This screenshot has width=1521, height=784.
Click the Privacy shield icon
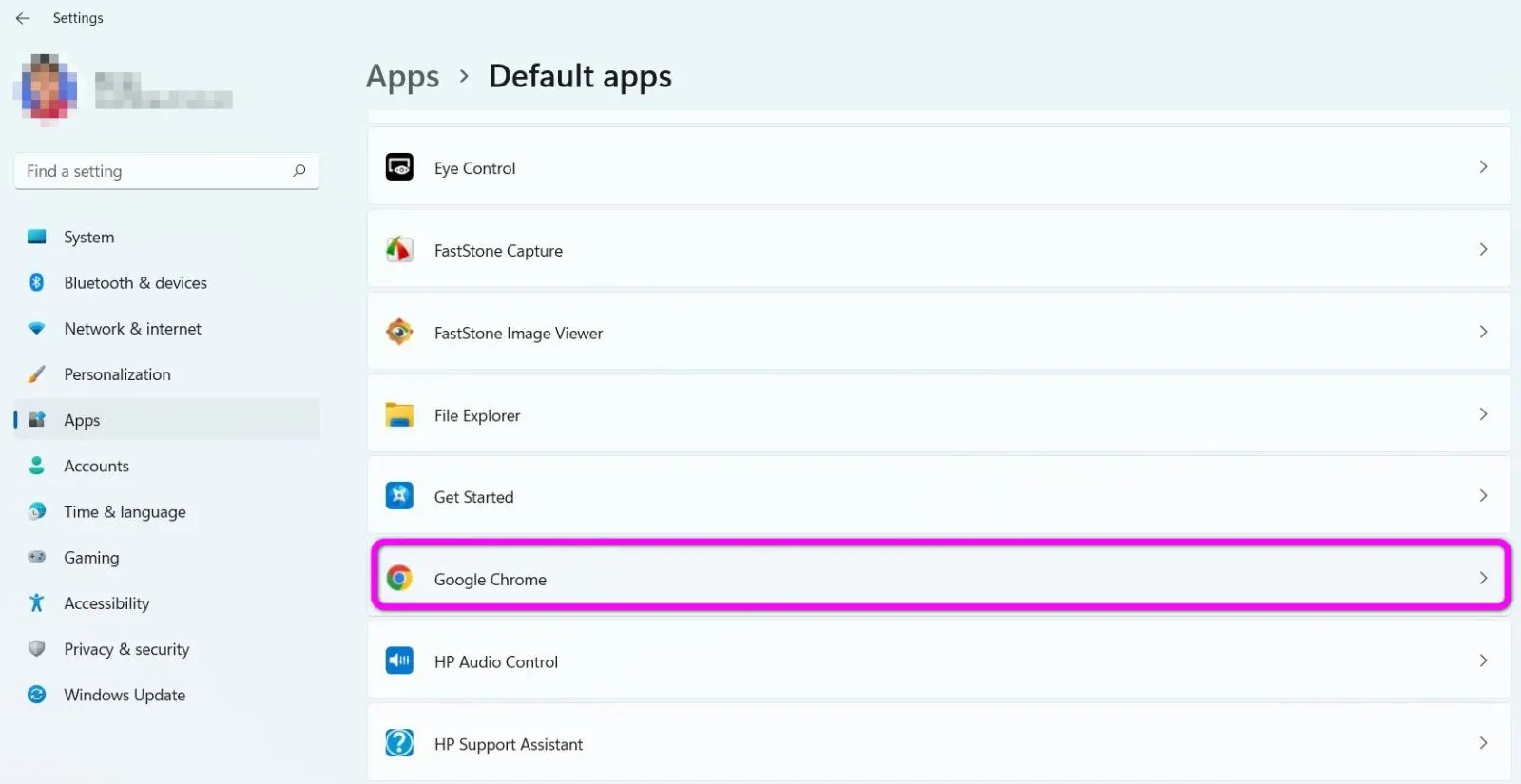[37, 648]
